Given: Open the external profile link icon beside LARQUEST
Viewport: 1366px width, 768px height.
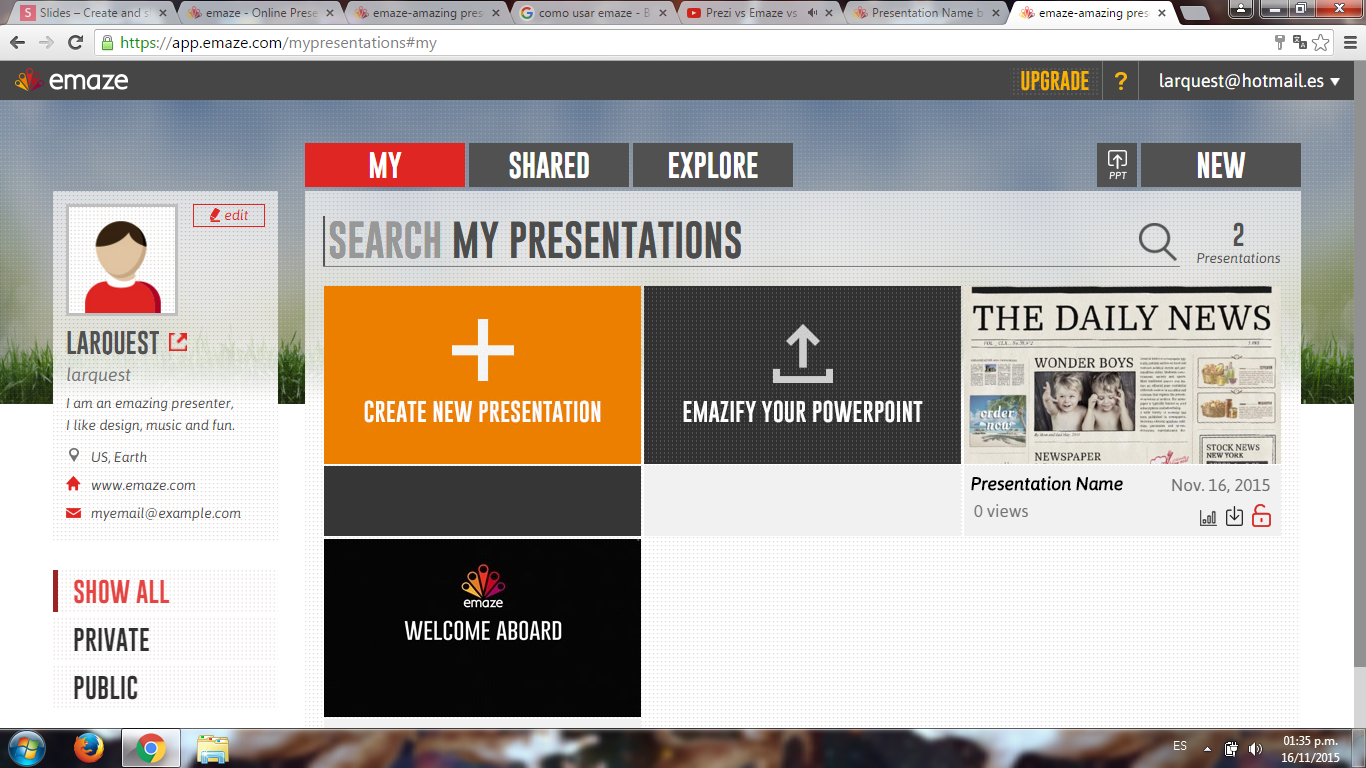Looking at the screenshot, I should pos(178,343).
